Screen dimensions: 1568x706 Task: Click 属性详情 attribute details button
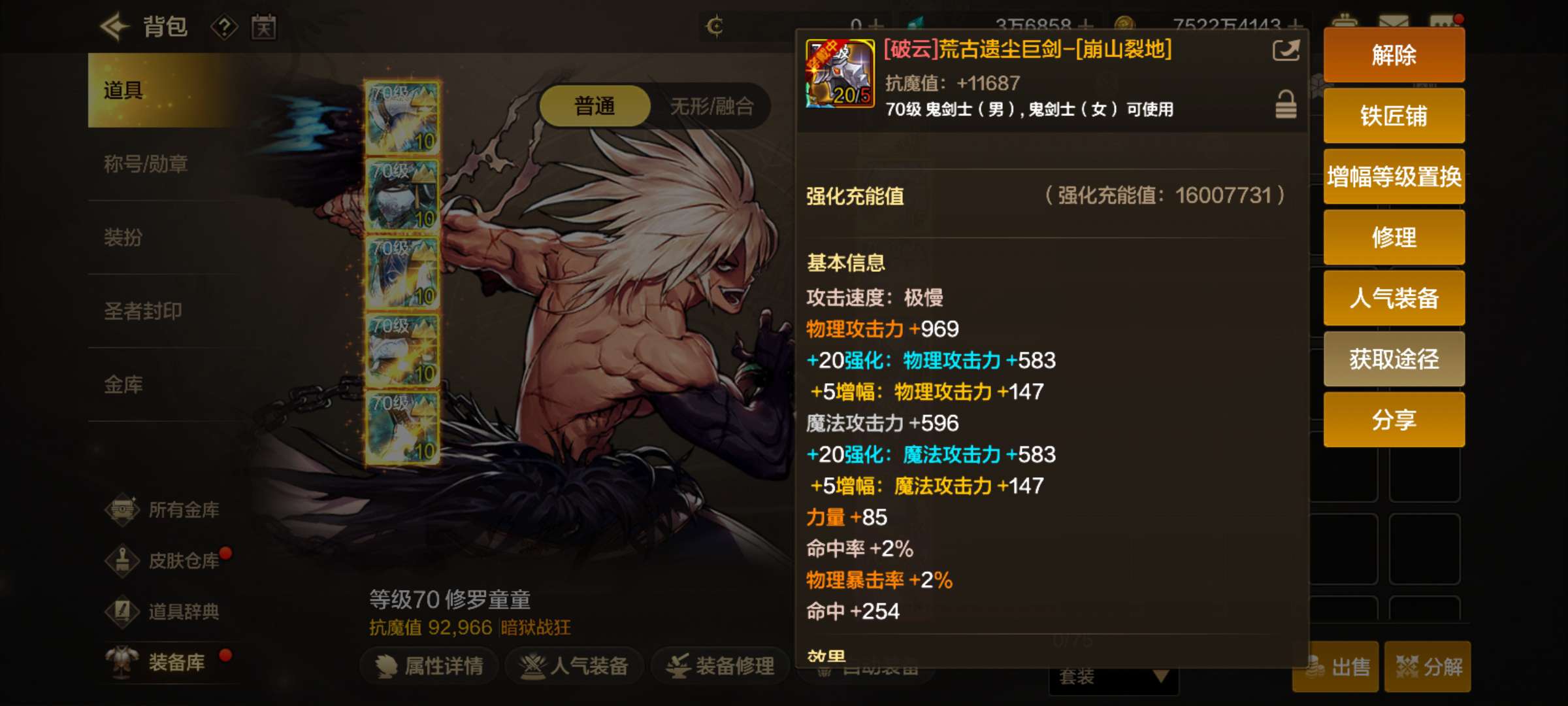pos(430,665)
